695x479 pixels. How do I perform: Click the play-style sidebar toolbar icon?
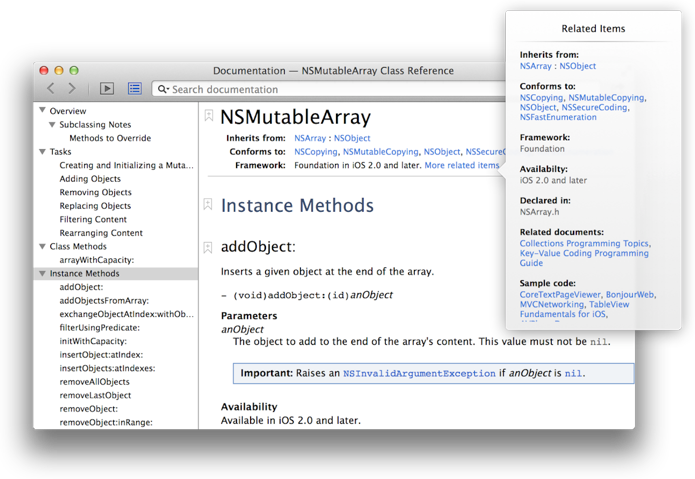(106, 89)
